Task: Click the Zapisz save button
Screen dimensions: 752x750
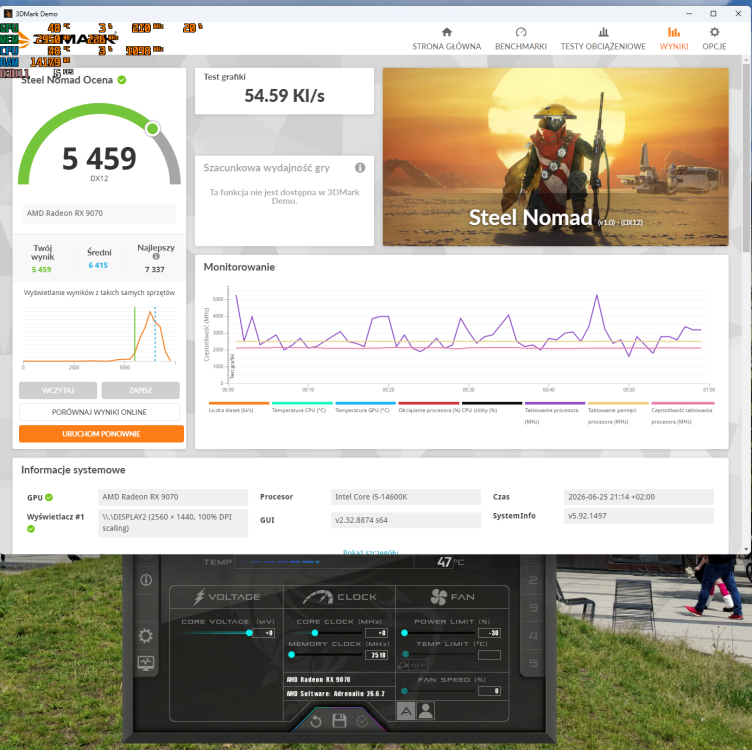Action: click(141, 390)
